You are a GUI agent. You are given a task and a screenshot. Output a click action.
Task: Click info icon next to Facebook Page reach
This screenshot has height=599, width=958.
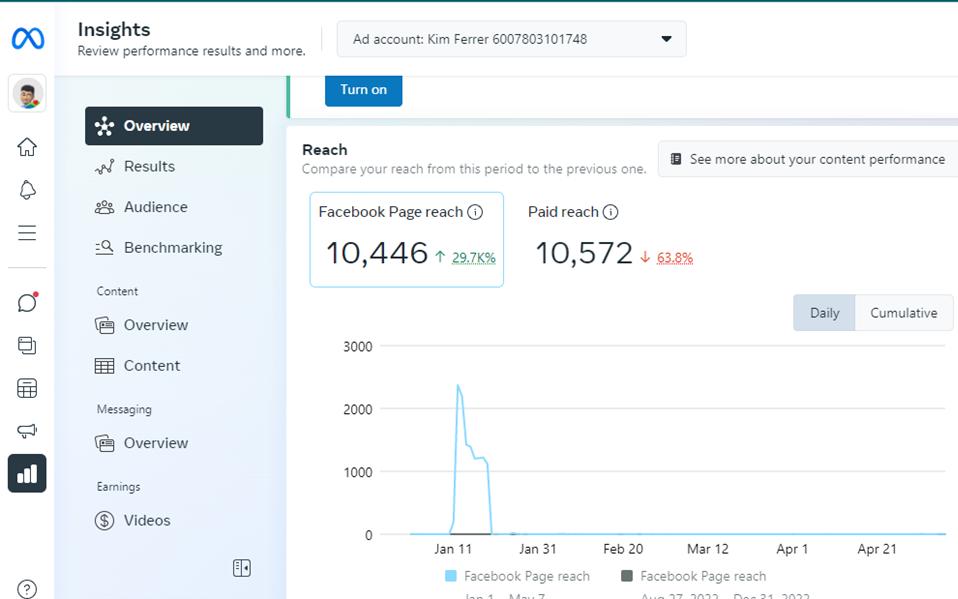(x=475, y=212)
